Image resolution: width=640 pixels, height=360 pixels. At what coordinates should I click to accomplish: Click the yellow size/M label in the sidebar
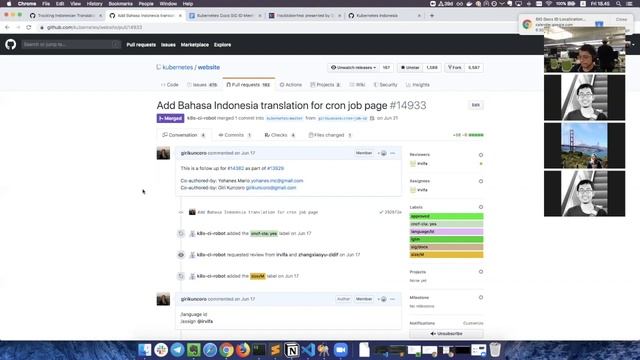[x=447, y=255]
